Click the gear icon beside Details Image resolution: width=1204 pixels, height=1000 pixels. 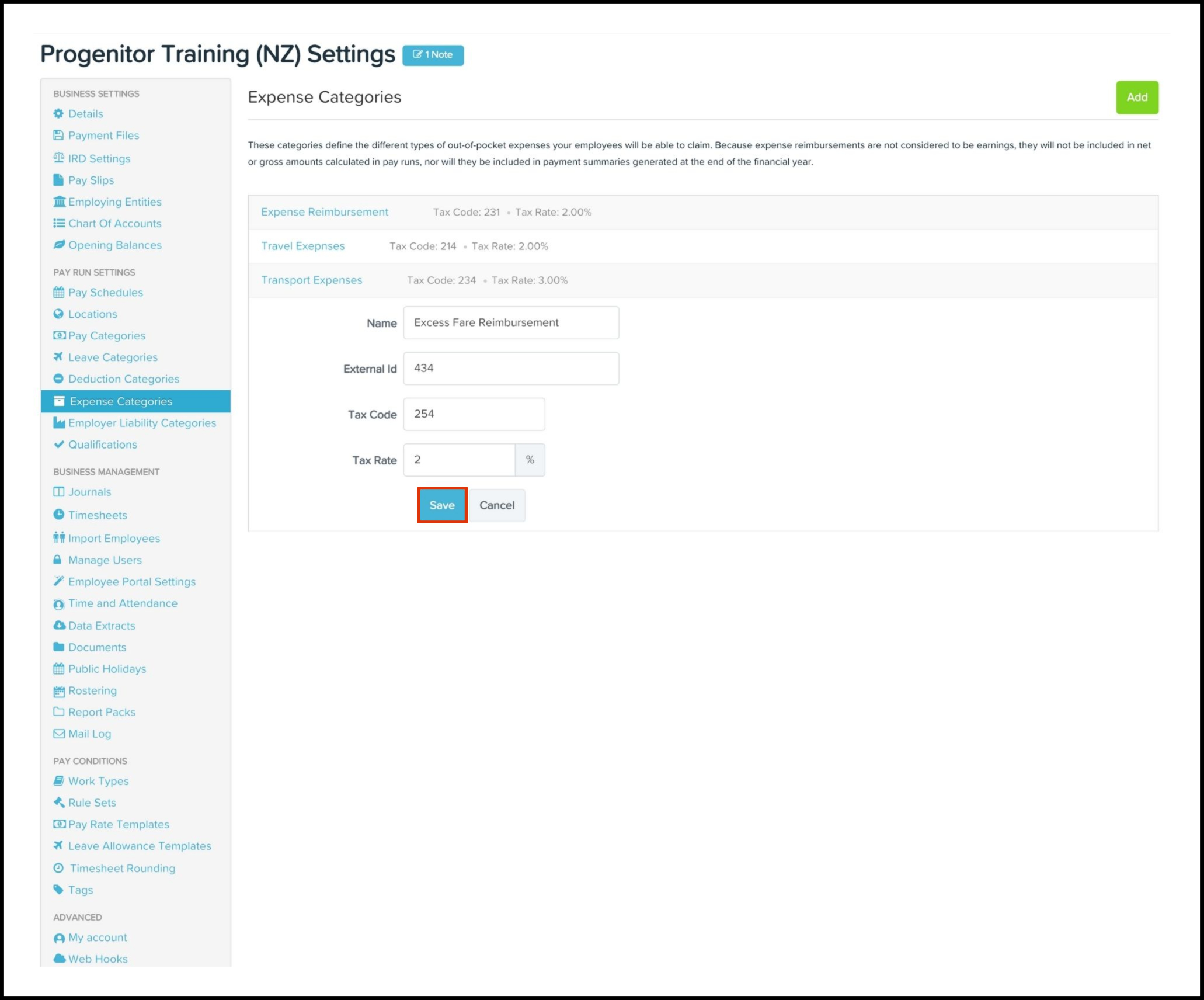click(58, 114)
